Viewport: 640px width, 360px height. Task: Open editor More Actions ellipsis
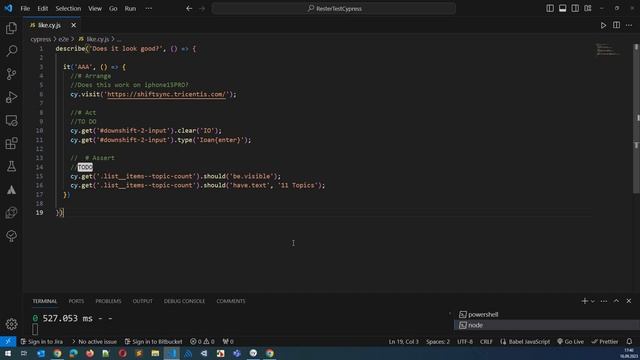coord(629,25)
